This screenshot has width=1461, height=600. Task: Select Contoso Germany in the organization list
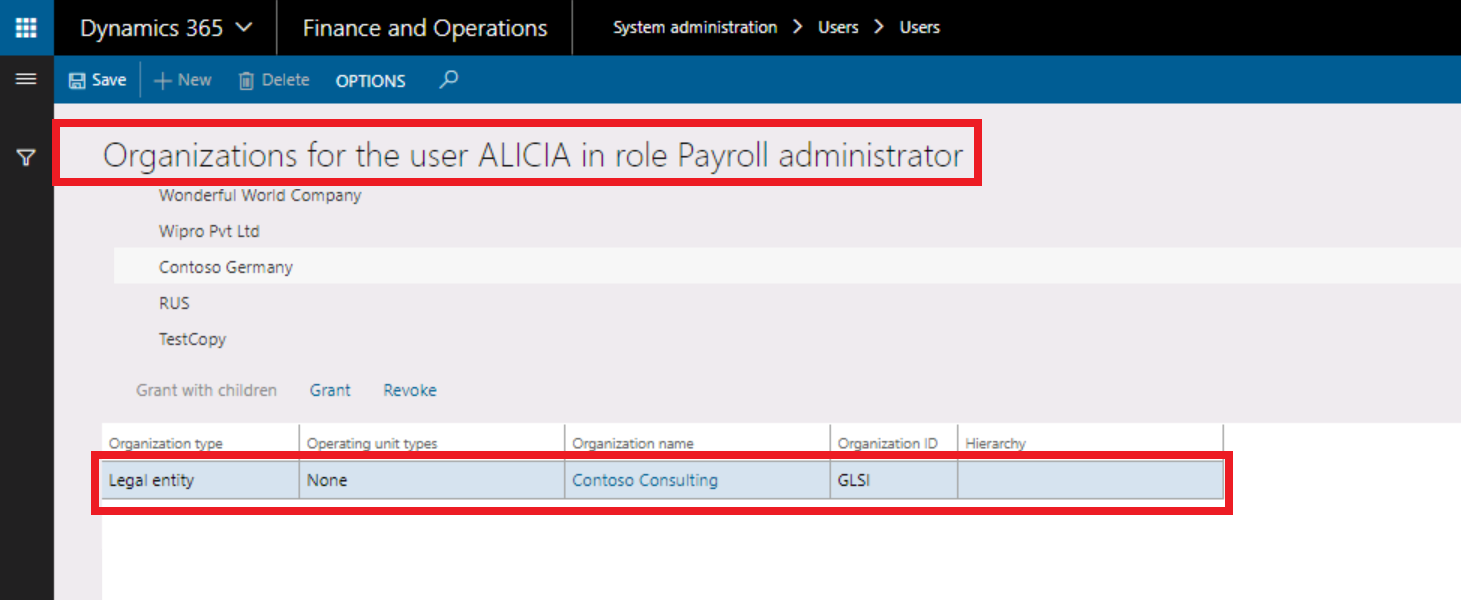click(226, 266)
